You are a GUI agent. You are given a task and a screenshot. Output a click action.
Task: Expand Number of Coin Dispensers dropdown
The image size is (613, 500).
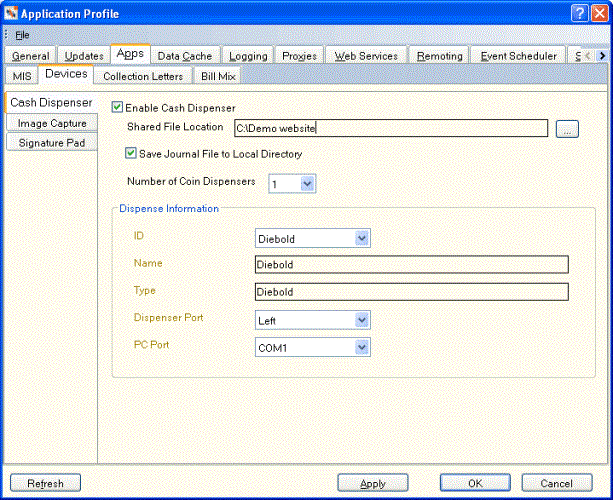click(308, 183)
